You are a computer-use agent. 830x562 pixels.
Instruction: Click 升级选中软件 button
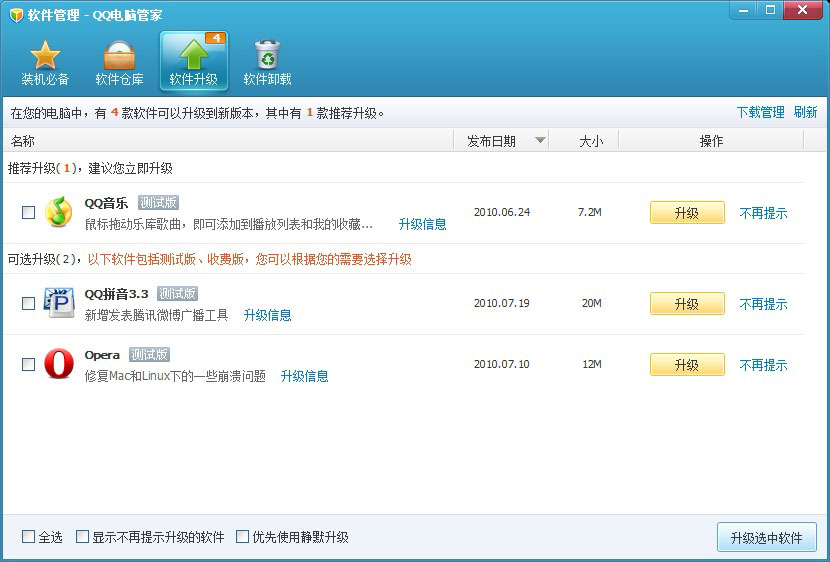766,538
